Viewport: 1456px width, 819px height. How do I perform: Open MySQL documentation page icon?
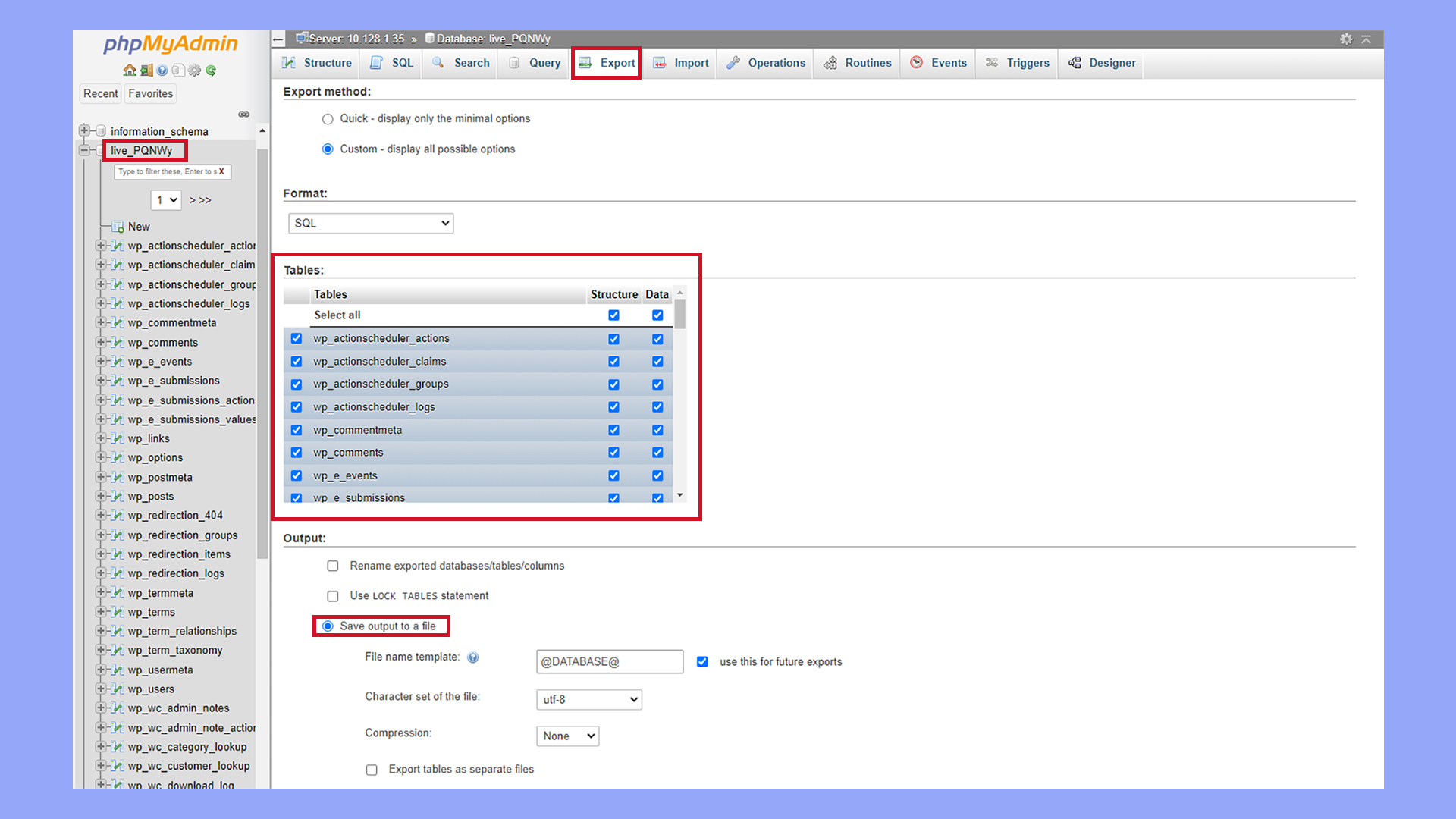click(x=178, y=71)
